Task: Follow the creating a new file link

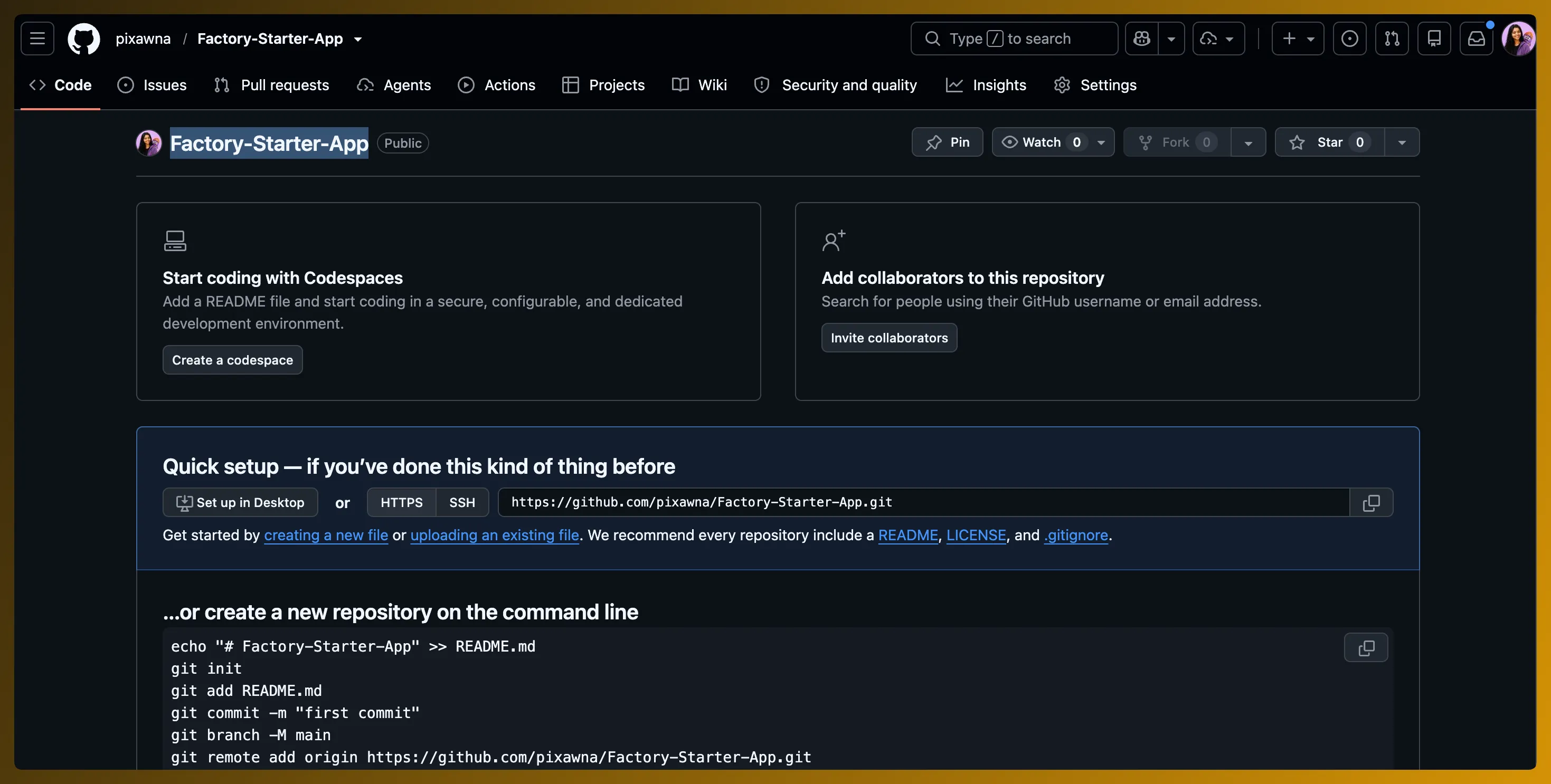Action: tap(326, 535)
